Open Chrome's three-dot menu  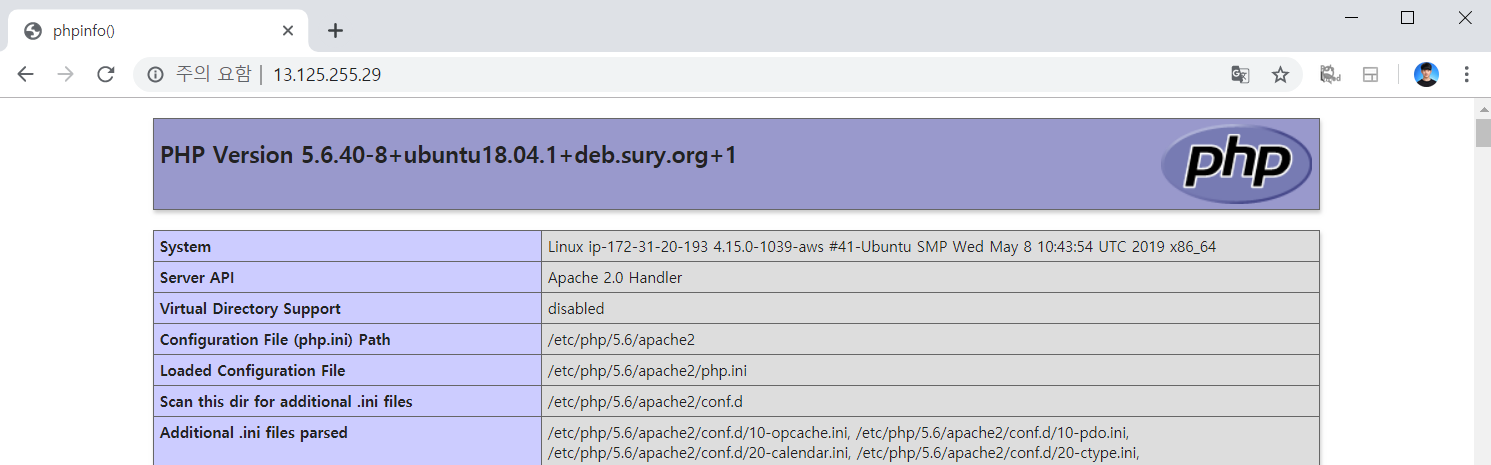pyautogui.click(x=1467, y=75)
